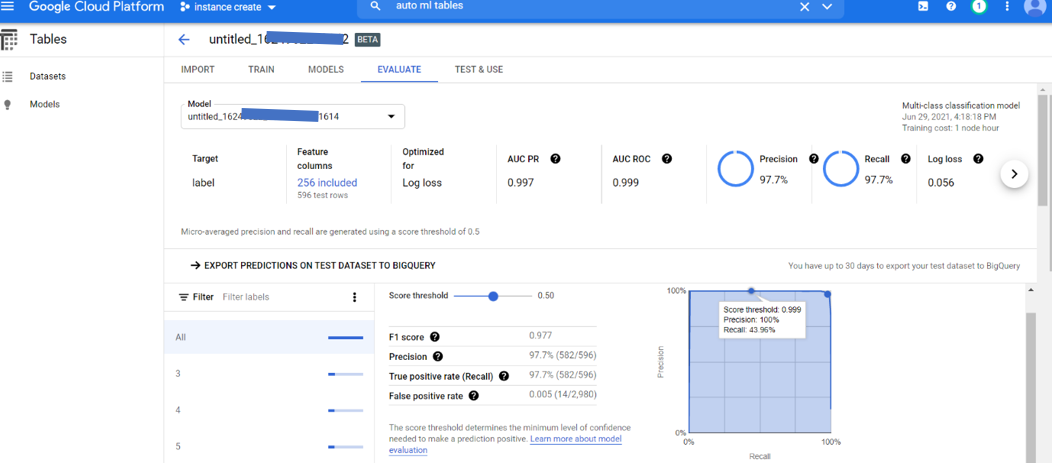Click the Precision 97.7% circular gauge

(x=735, y=168)
